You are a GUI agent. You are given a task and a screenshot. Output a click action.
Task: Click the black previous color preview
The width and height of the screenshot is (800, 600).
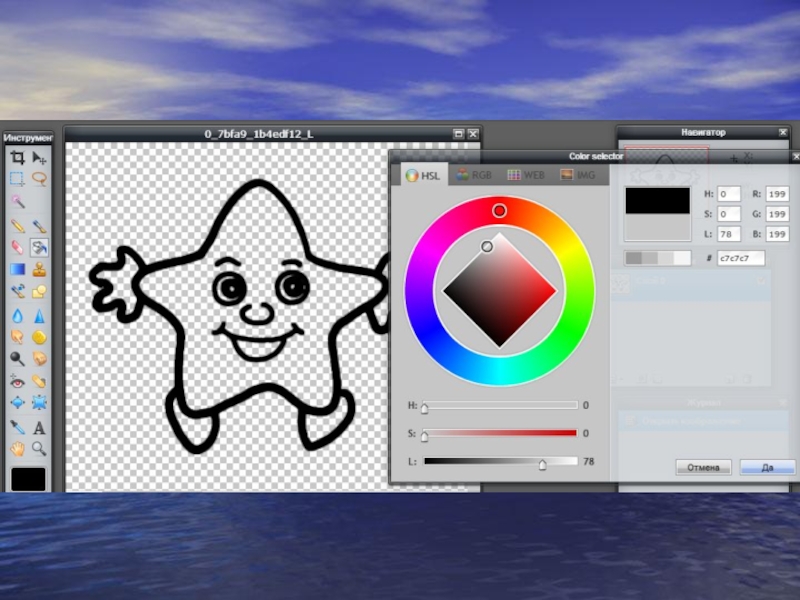pyautogui.click(x=658, y=201)
